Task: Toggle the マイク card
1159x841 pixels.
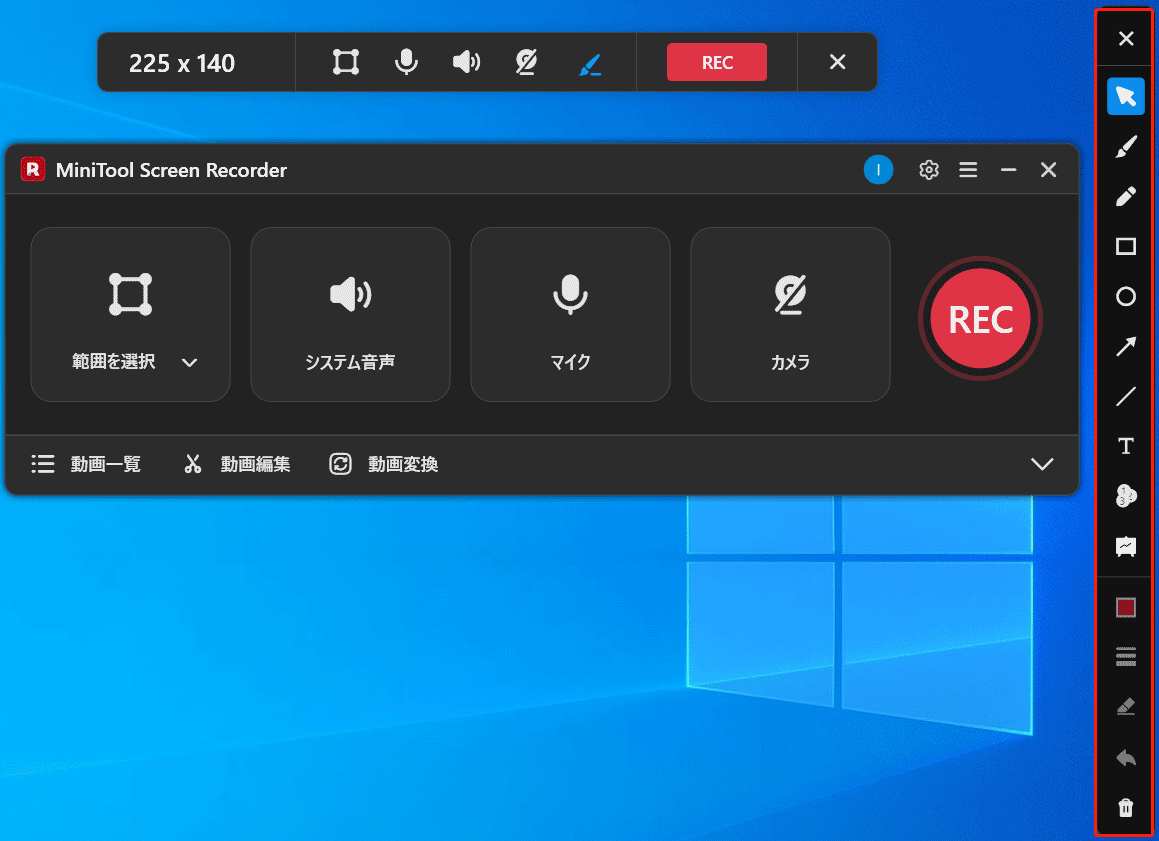Action: pos(570,314)
